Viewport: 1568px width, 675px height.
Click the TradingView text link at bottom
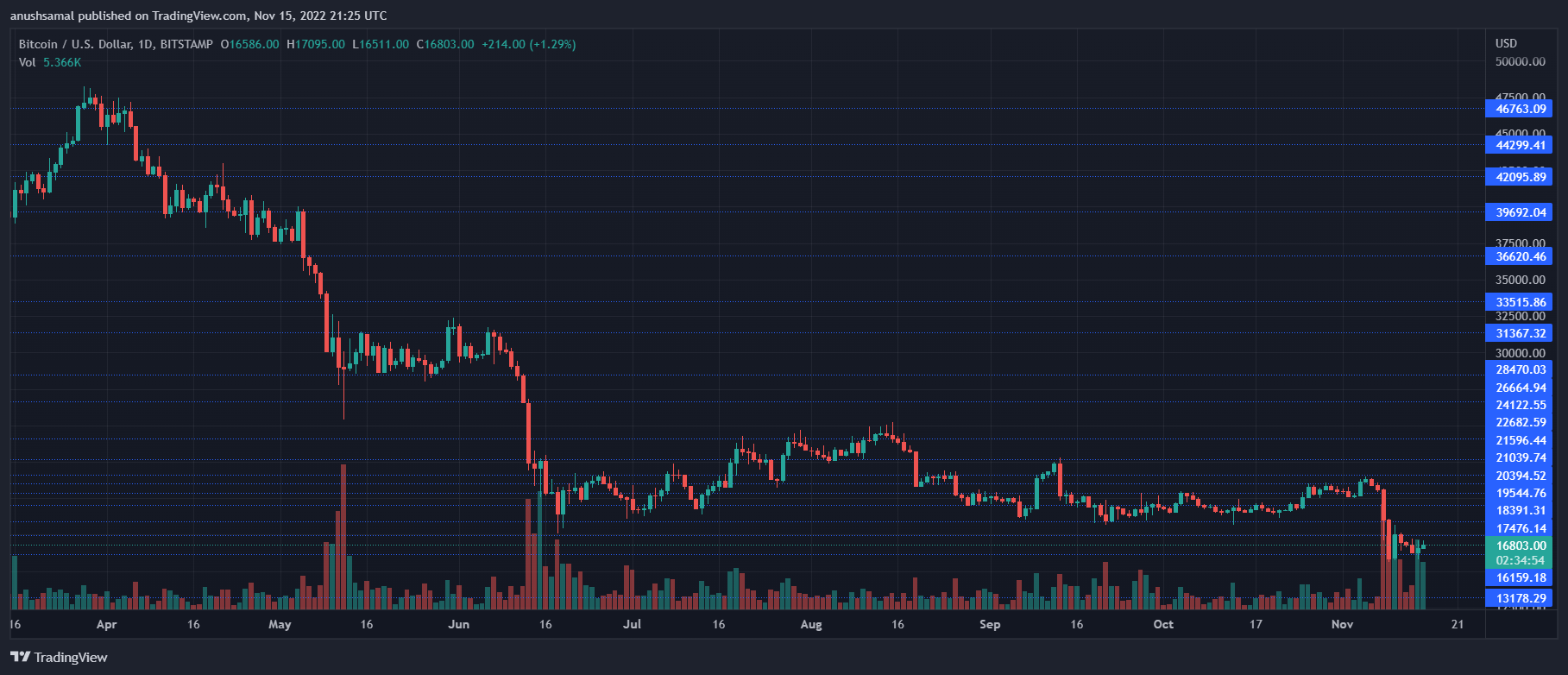click(x=71, y=658)
